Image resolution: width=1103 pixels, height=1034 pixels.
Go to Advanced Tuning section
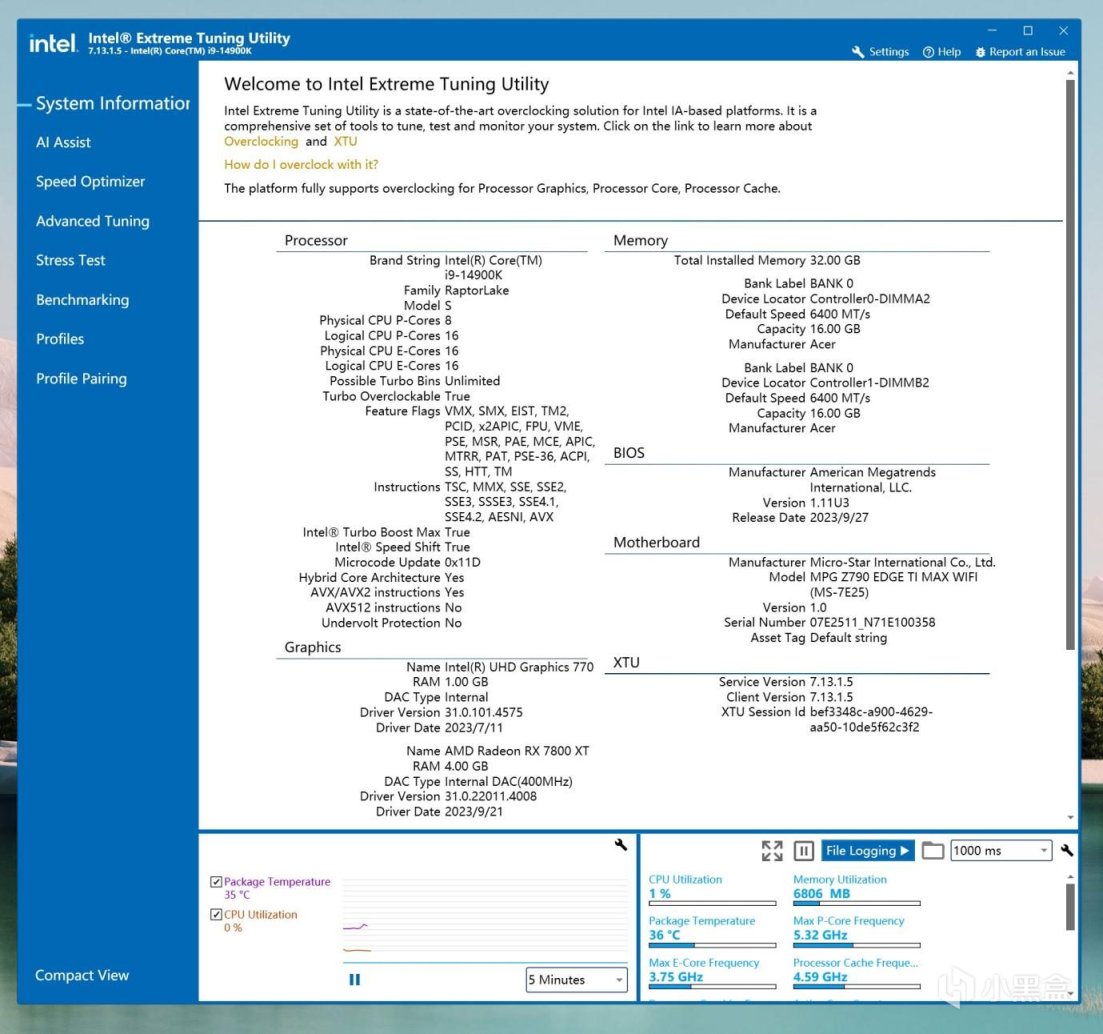click(x=93, y=221)
